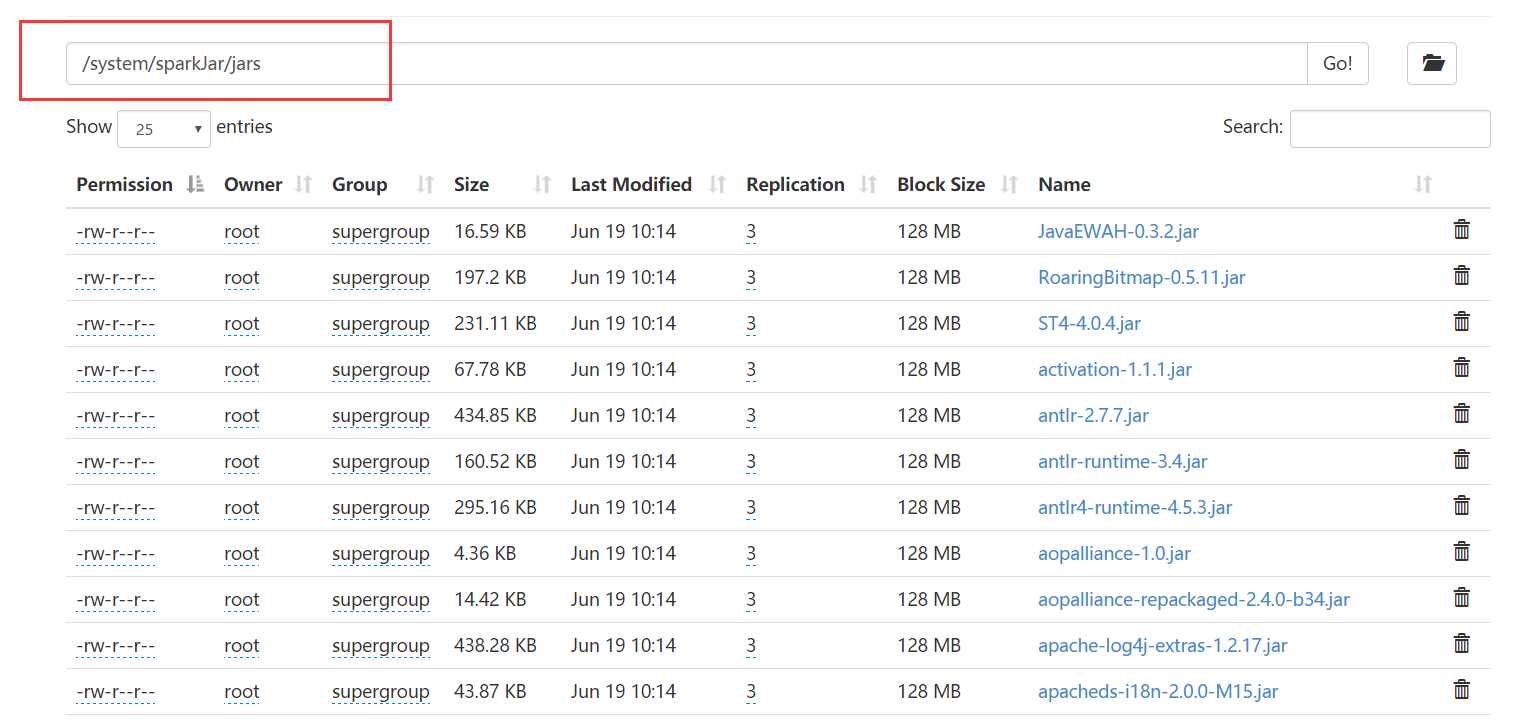Delete RoaringBitmap-0.5.11.jar using trash icon

coord(1461,276)
